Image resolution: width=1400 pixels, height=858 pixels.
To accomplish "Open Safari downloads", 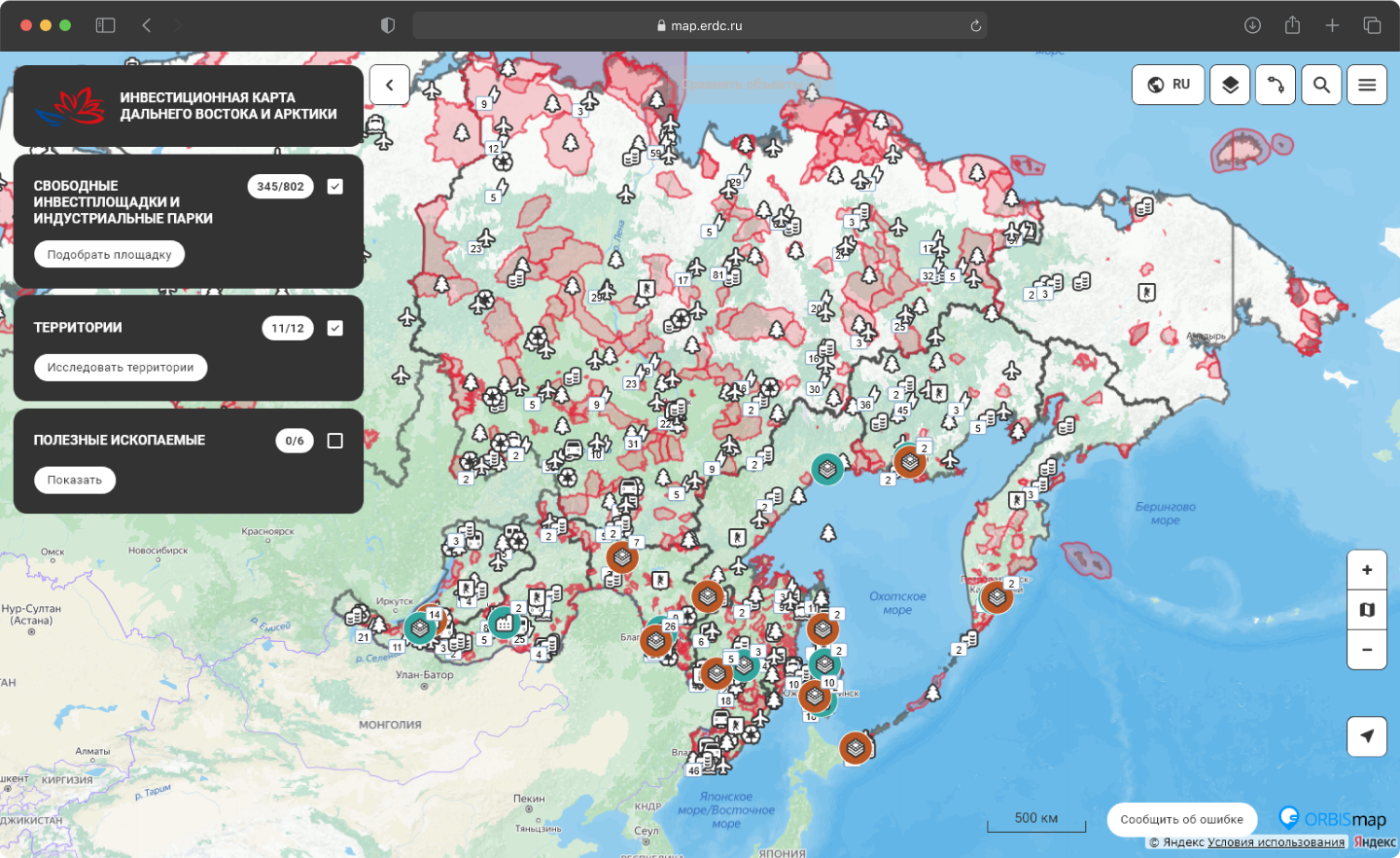I will tap(1252, 25).
